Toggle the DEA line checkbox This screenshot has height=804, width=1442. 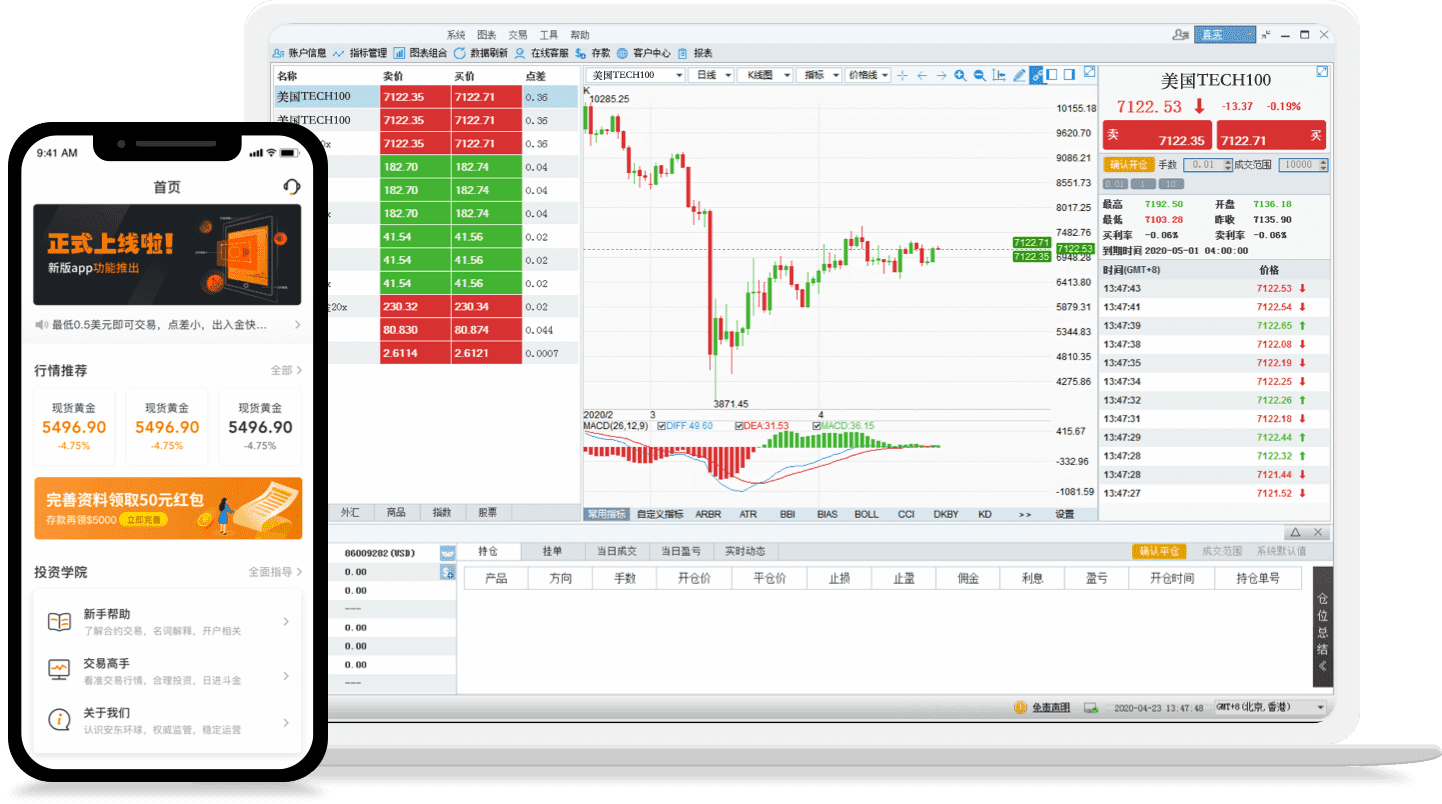click(739, 426)
